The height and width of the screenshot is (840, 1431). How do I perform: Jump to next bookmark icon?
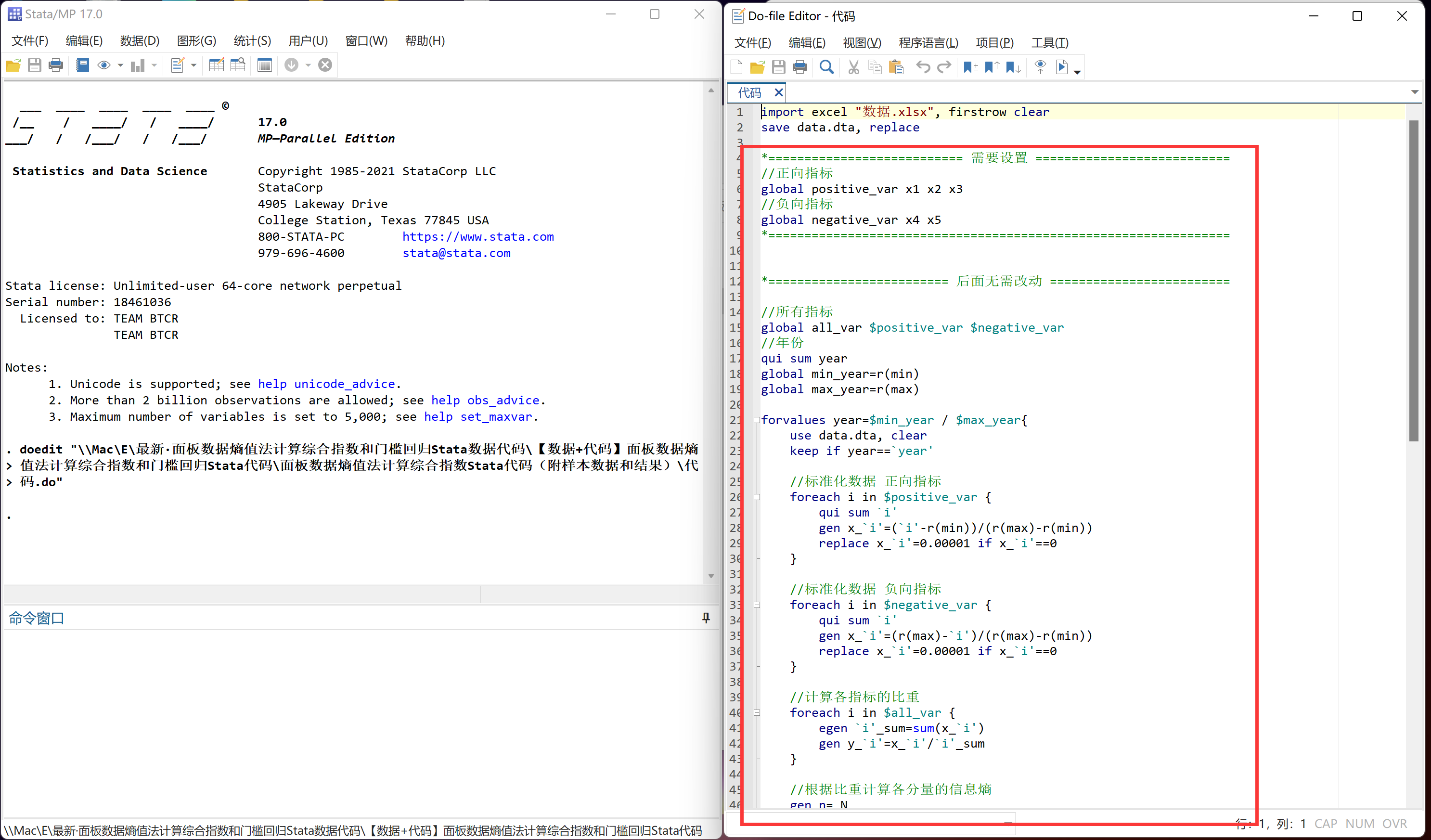1013,67
